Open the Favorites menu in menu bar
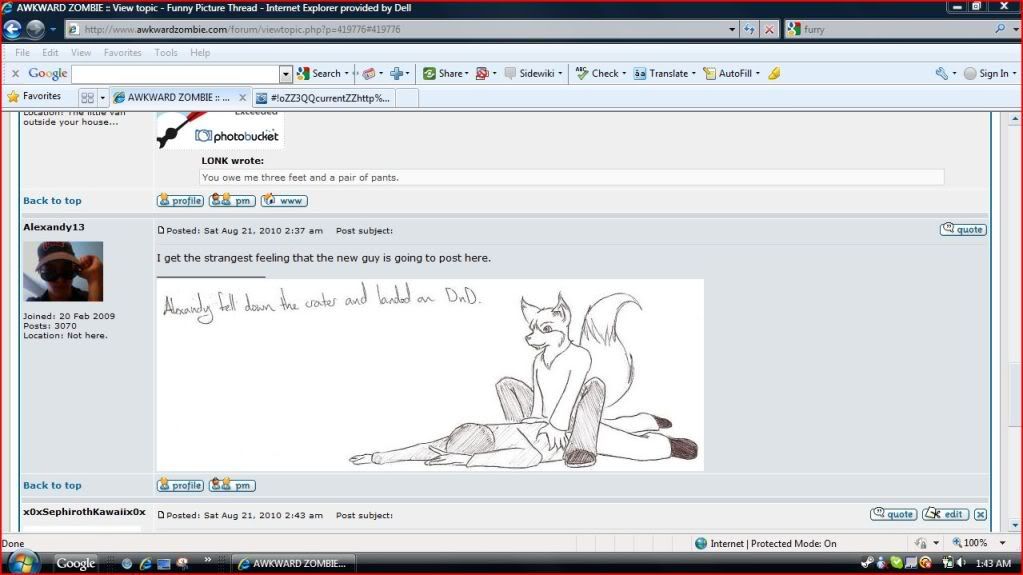The image size is (1023, 575). pyautogui.click(x=122, y=52)
